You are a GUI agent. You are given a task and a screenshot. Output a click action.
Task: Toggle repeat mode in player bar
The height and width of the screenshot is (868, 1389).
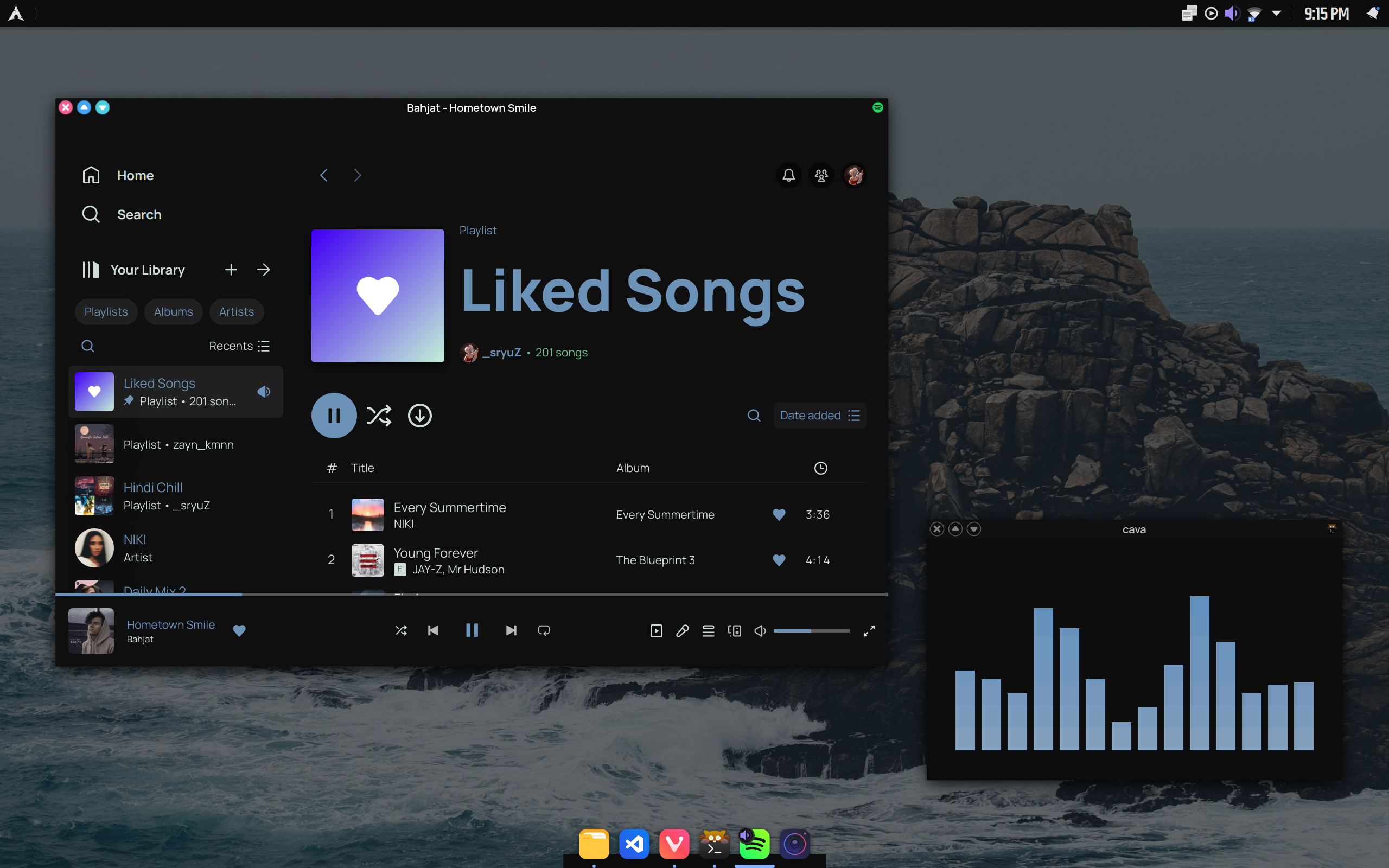pos(544,631)
